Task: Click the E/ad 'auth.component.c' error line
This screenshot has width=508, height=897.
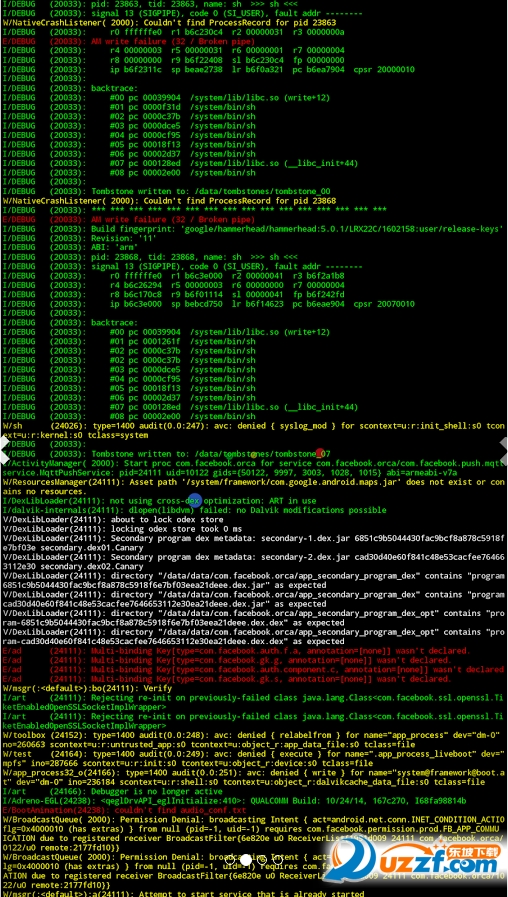Action: (x=253, y=669)
